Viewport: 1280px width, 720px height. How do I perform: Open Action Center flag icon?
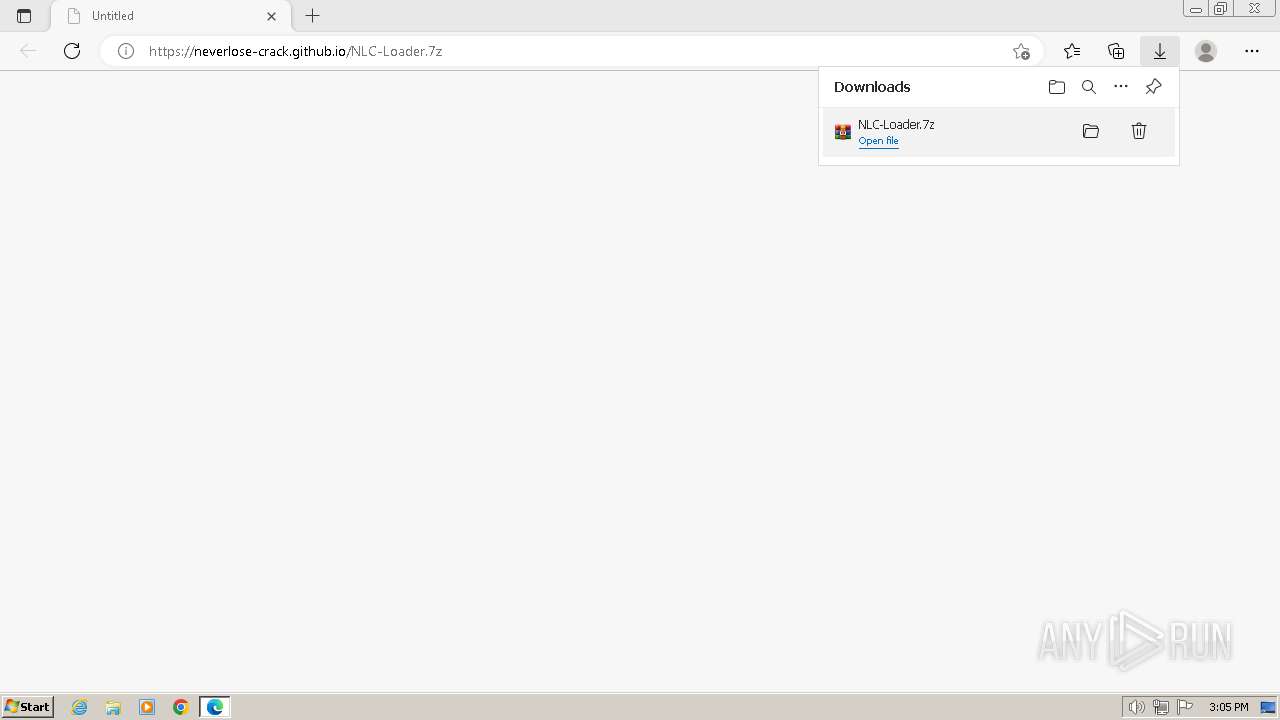coord(1185,707)
